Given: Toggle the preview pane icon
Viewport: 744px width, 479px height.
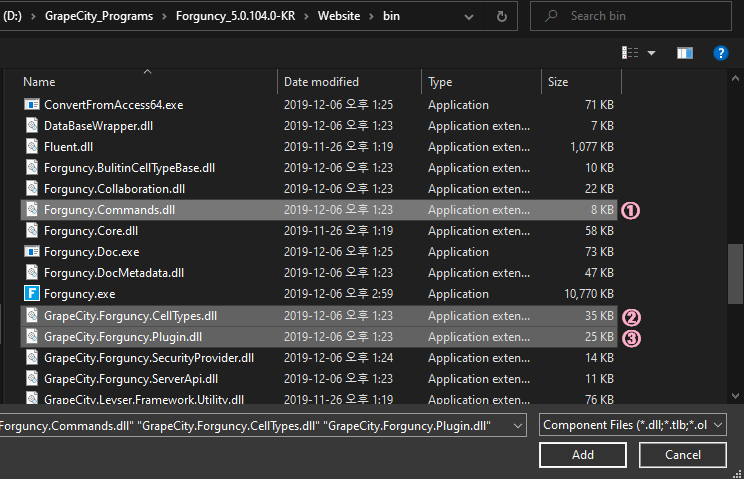Looking at the screenshot, I should point(685,52).
